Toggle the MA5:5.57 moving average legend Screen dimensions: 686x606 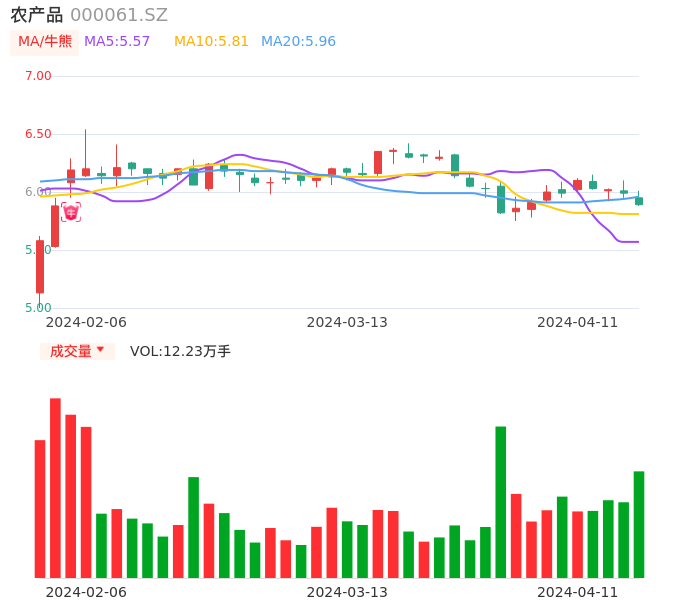[x=117, y=42]
